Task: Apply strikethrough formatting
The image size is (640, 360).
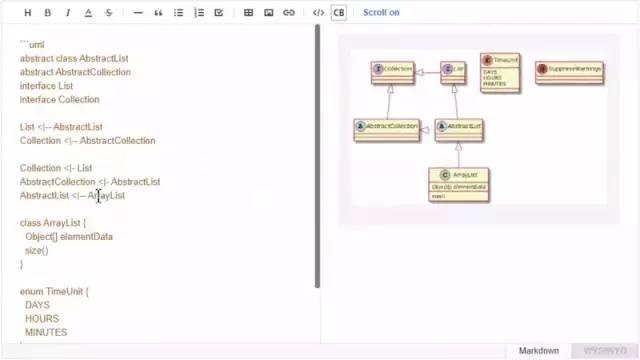Action: [x=108, y=13]
